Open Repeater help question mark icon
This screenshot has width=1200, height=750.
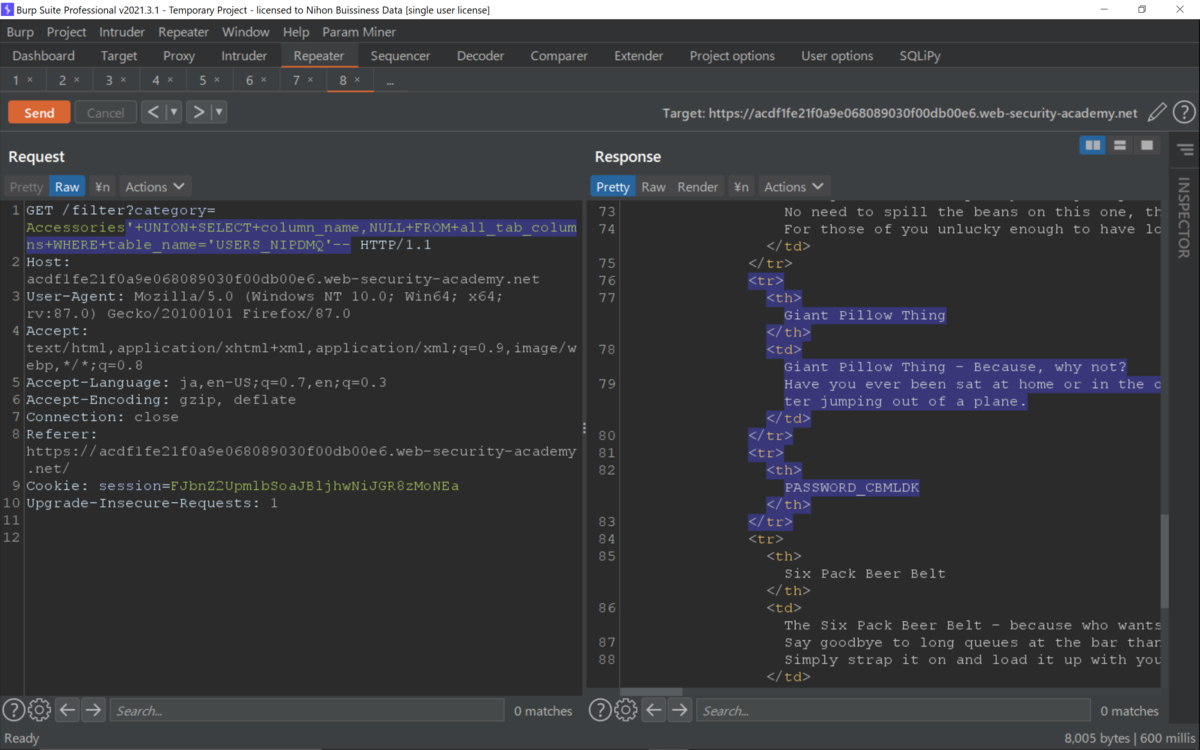[x=1184, y=113]
